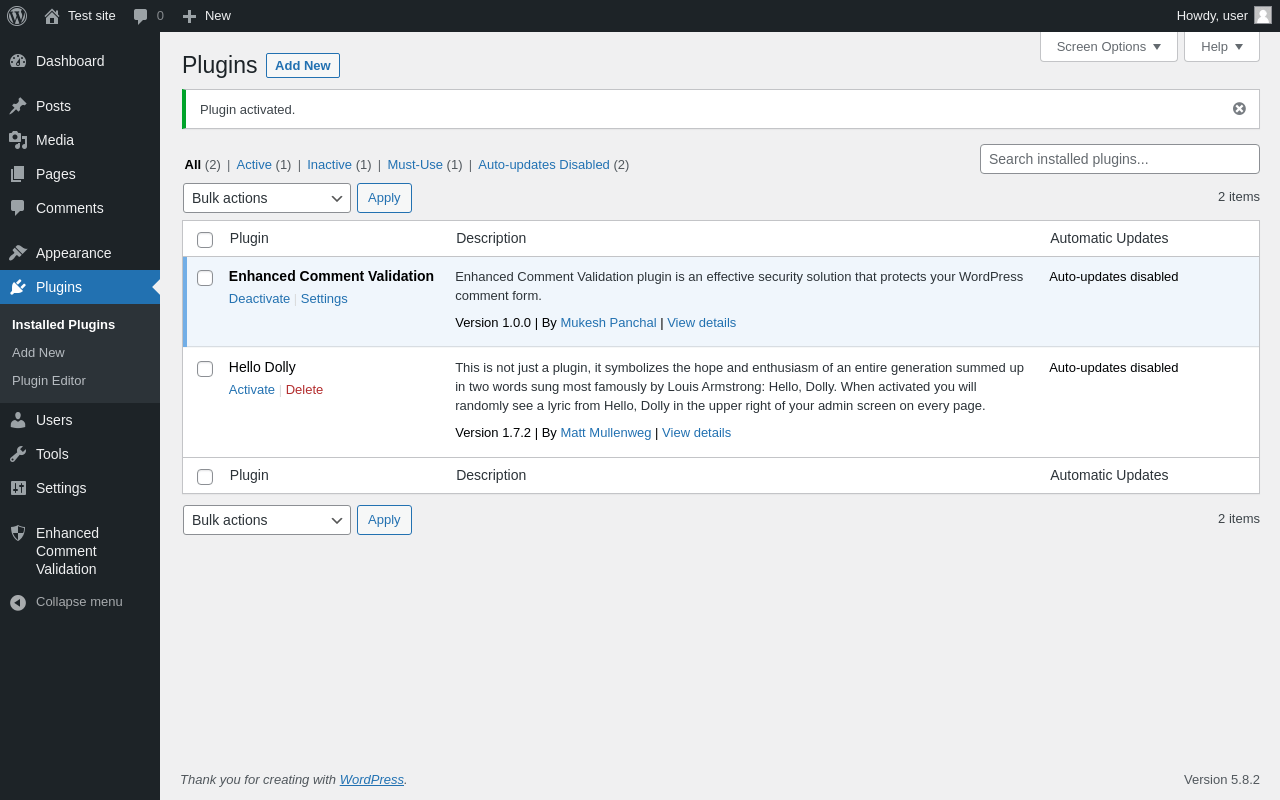Click the Appearance brush icon
Image resolution: width=1280 pixels, height=800 pixels.
pyautogui.click(x=18, y=253)
